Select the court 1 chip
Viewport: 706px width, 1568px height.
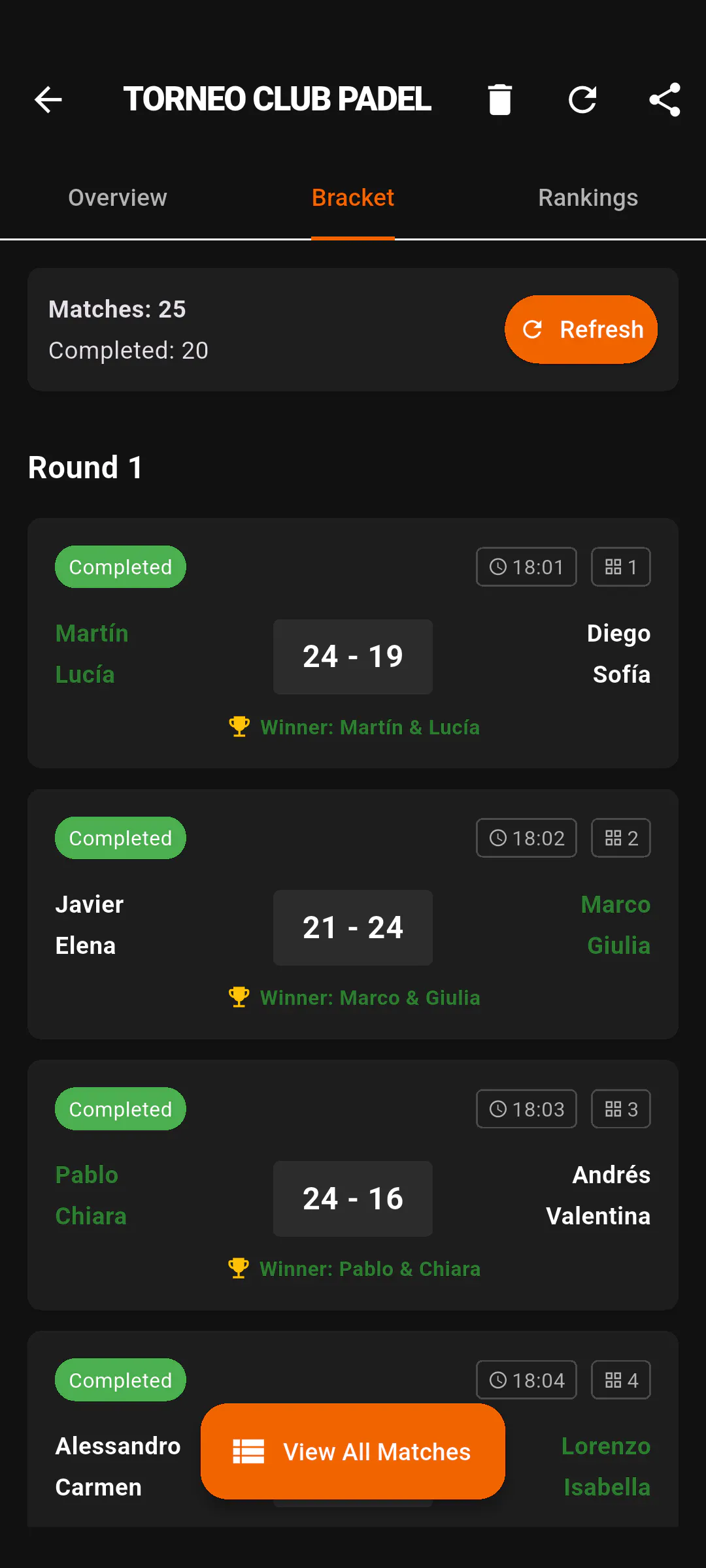pyautogui.click(x=620, y=566)
